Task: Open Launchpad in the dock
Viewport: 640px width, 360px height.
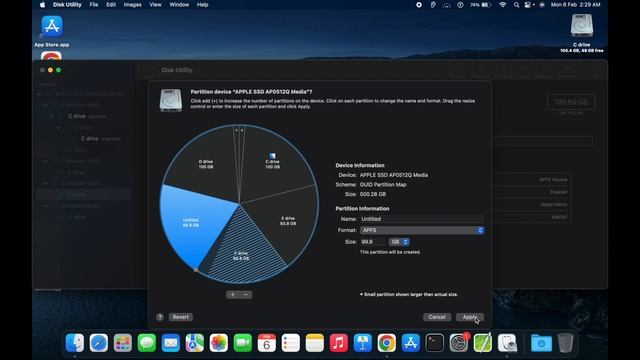Action: coord(123,342)
